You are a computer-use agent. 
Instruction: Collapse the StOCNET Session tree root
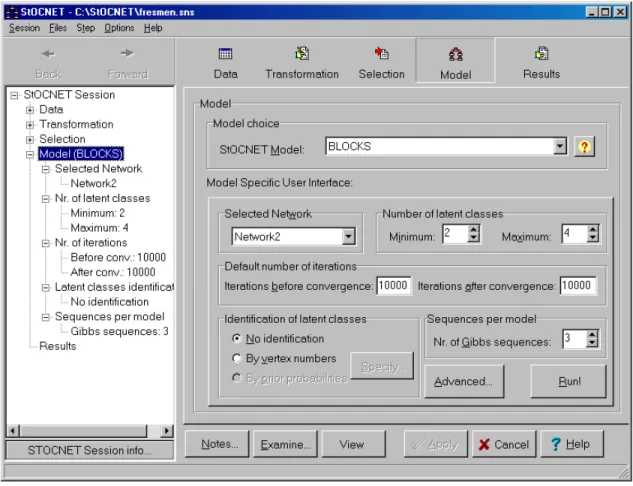click(14, 95)
